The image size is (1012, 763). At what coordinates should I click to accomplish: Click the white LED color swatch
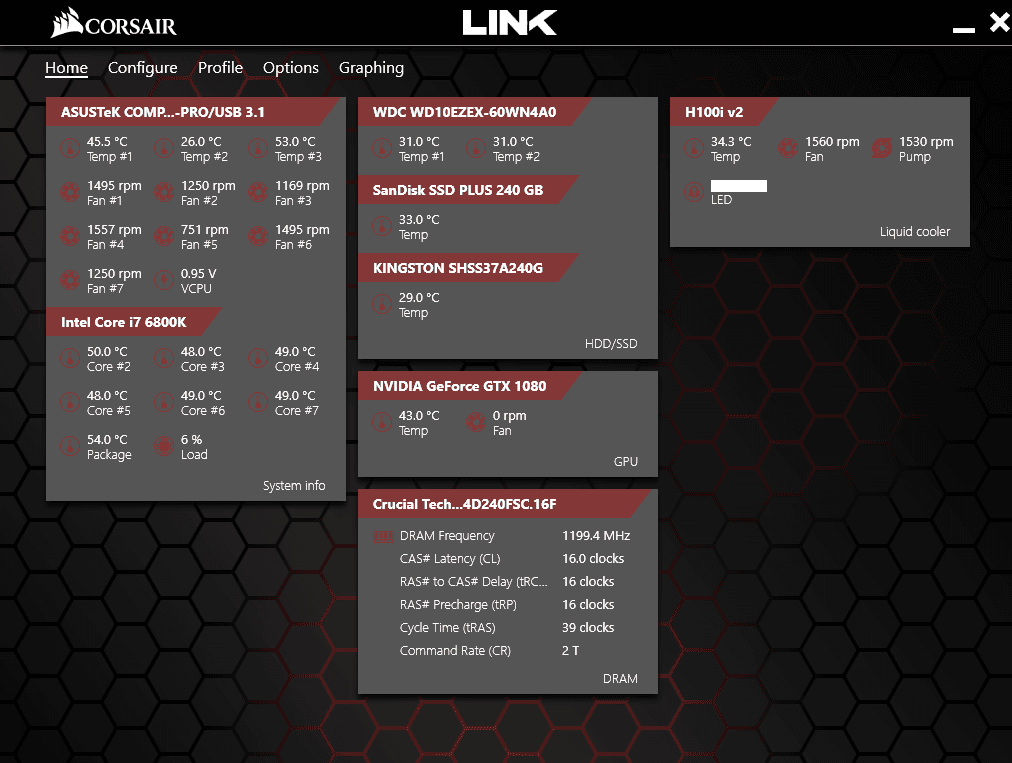pyautogui.click(x=739, y=186)
